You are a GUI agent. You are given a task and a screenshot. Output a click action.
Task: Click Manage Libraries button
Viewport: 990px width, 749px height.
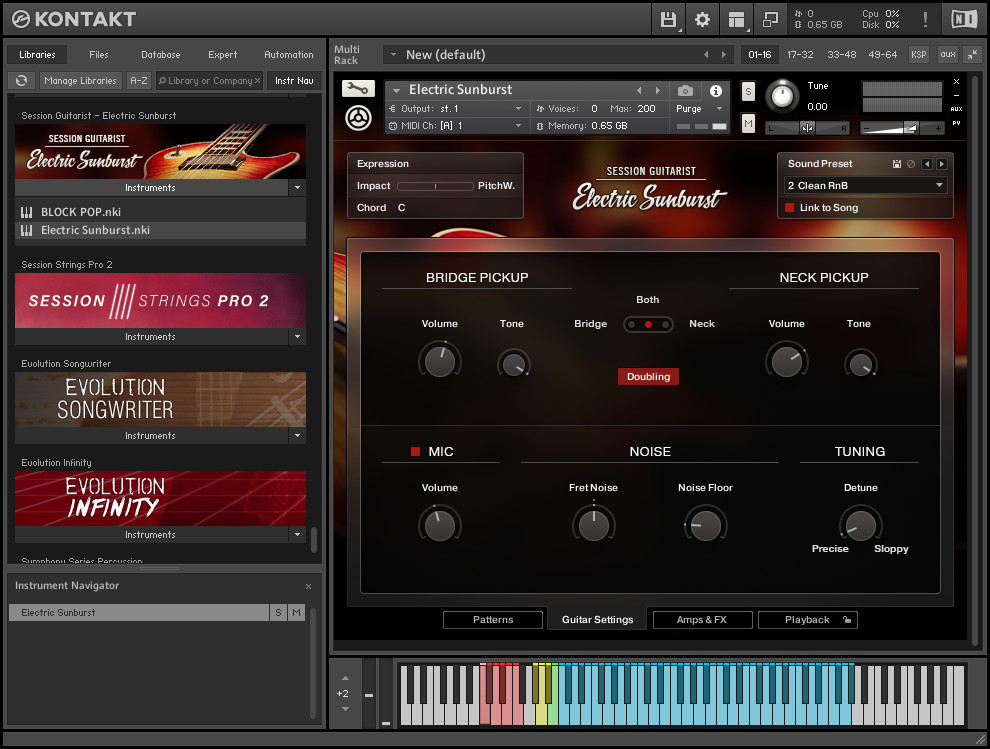click(x=80, y=81)
